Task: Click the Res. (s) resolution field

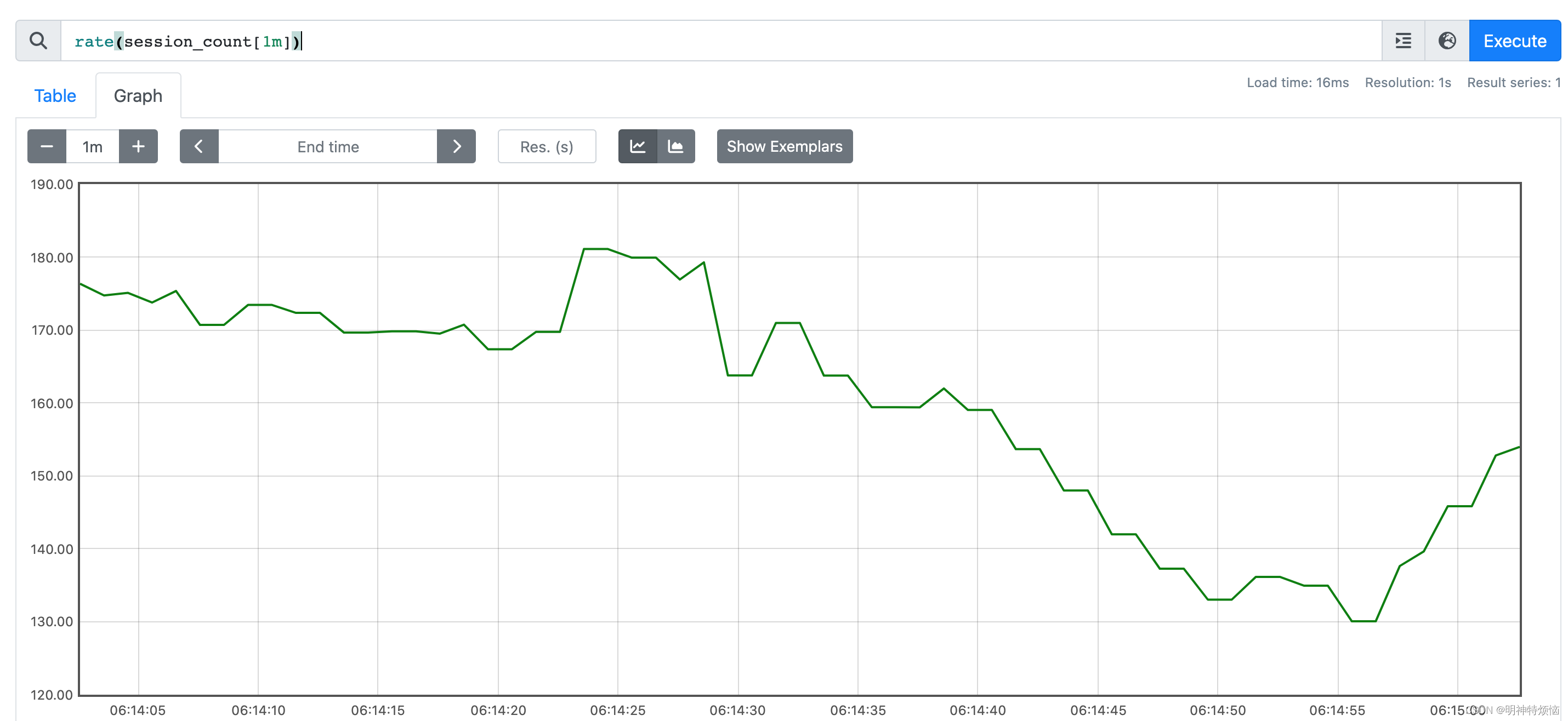Action: point(547,146)
